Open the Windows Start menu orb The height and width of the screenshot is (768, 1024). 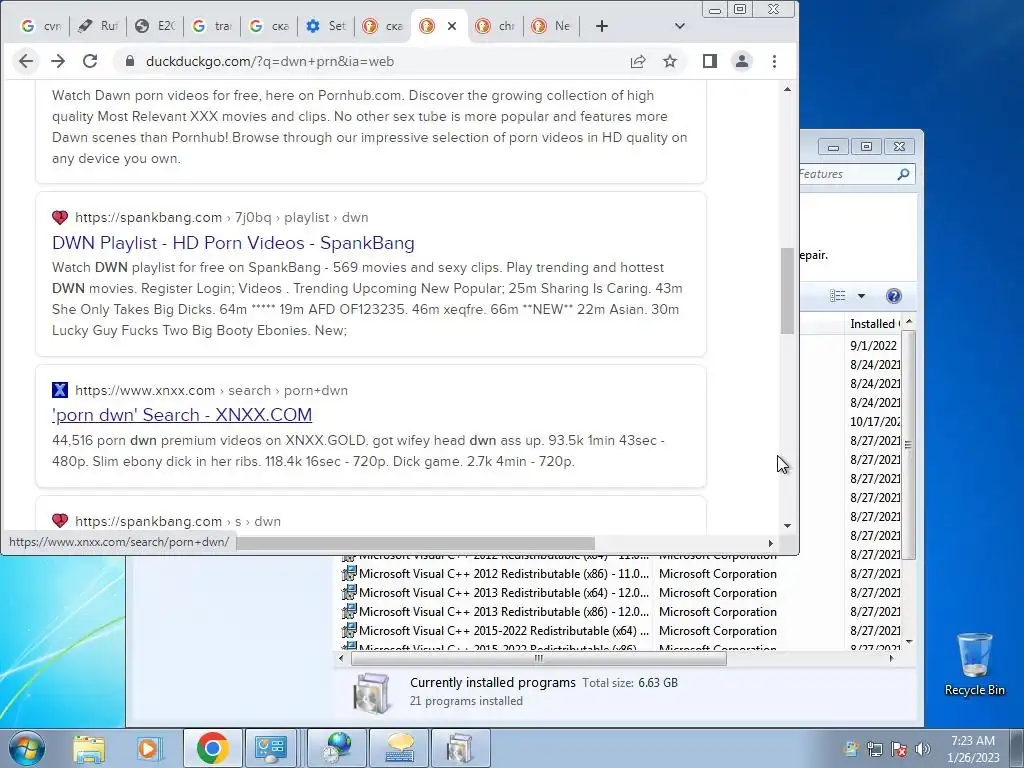point(26,748)
